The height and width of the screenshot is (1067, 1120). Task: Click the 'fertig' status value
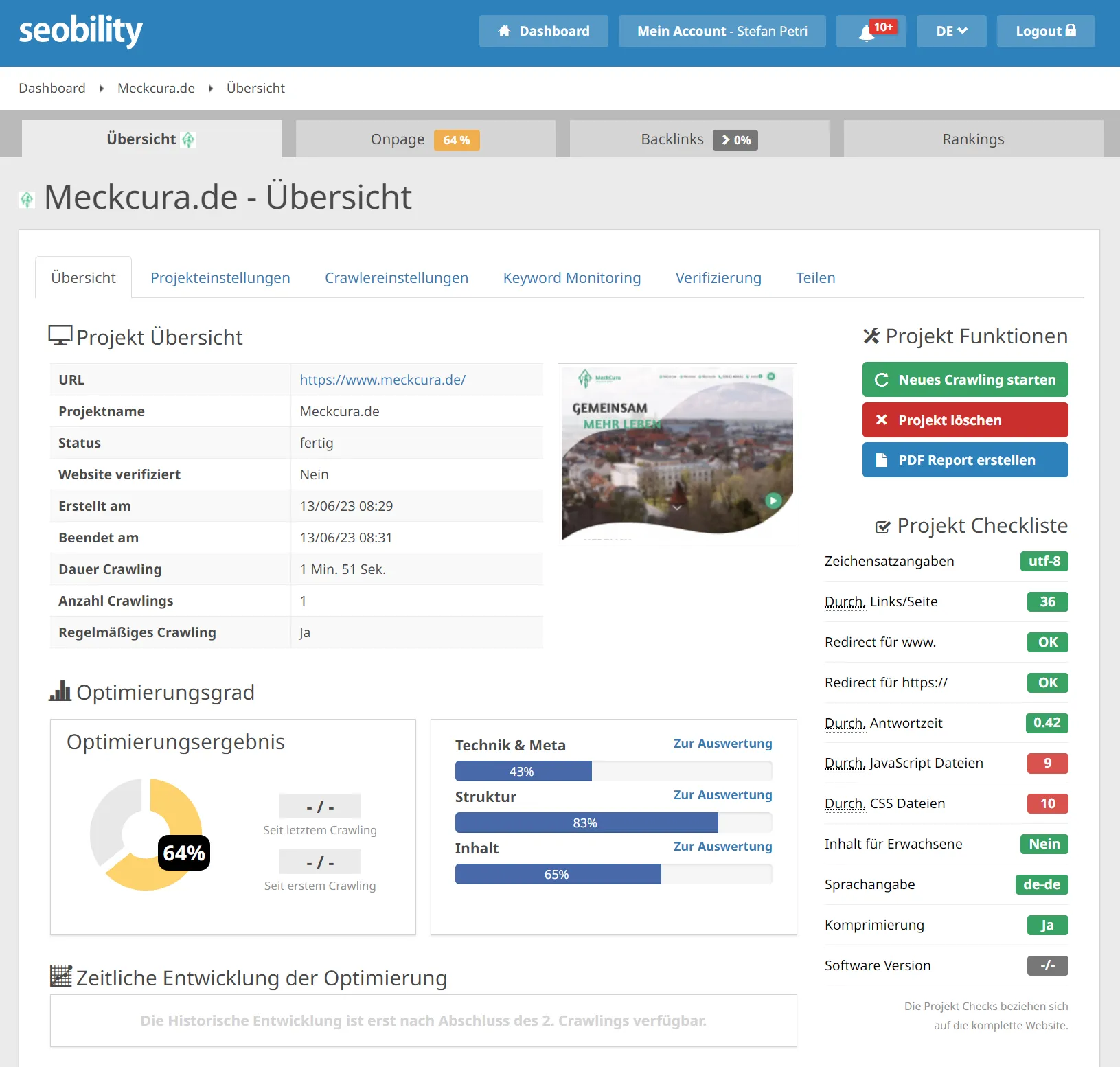pyautogui.click(x=317, y=443)
